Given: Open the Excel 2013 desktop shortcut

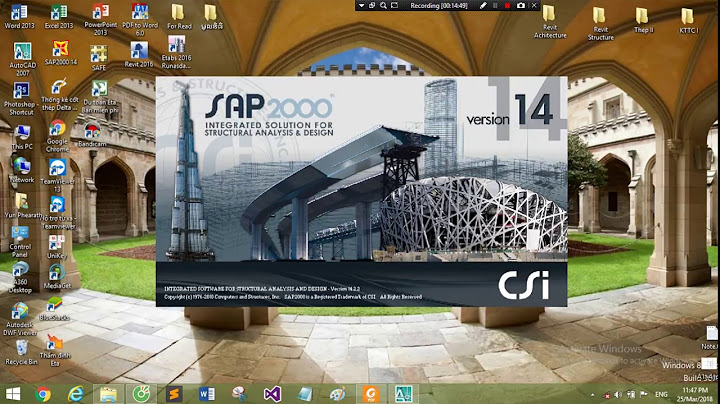Looking at the screenshot, I should tap(59, 17).
